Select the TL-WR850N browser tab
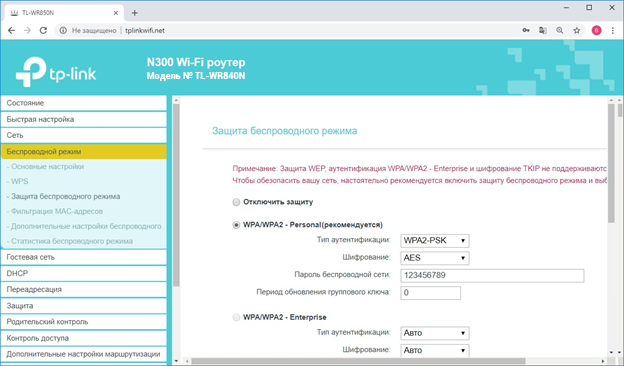 (x=64, y=13)
